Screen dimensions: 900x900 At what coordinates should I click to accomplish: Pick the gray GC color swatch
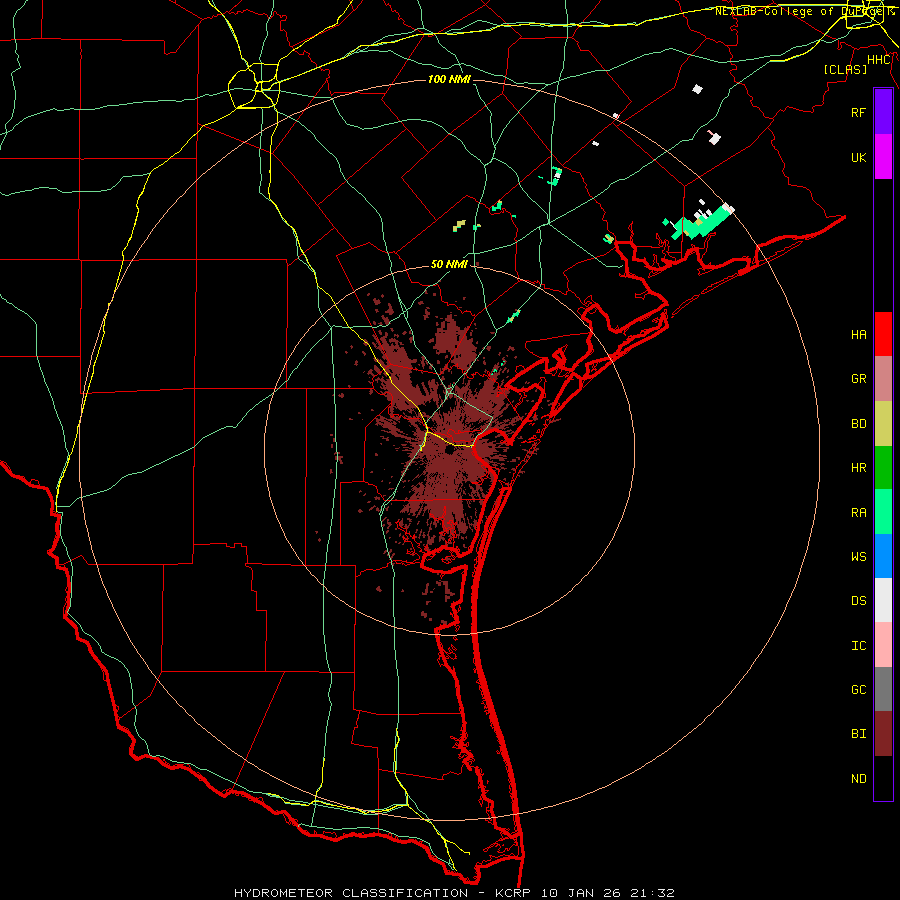(883, 689)
